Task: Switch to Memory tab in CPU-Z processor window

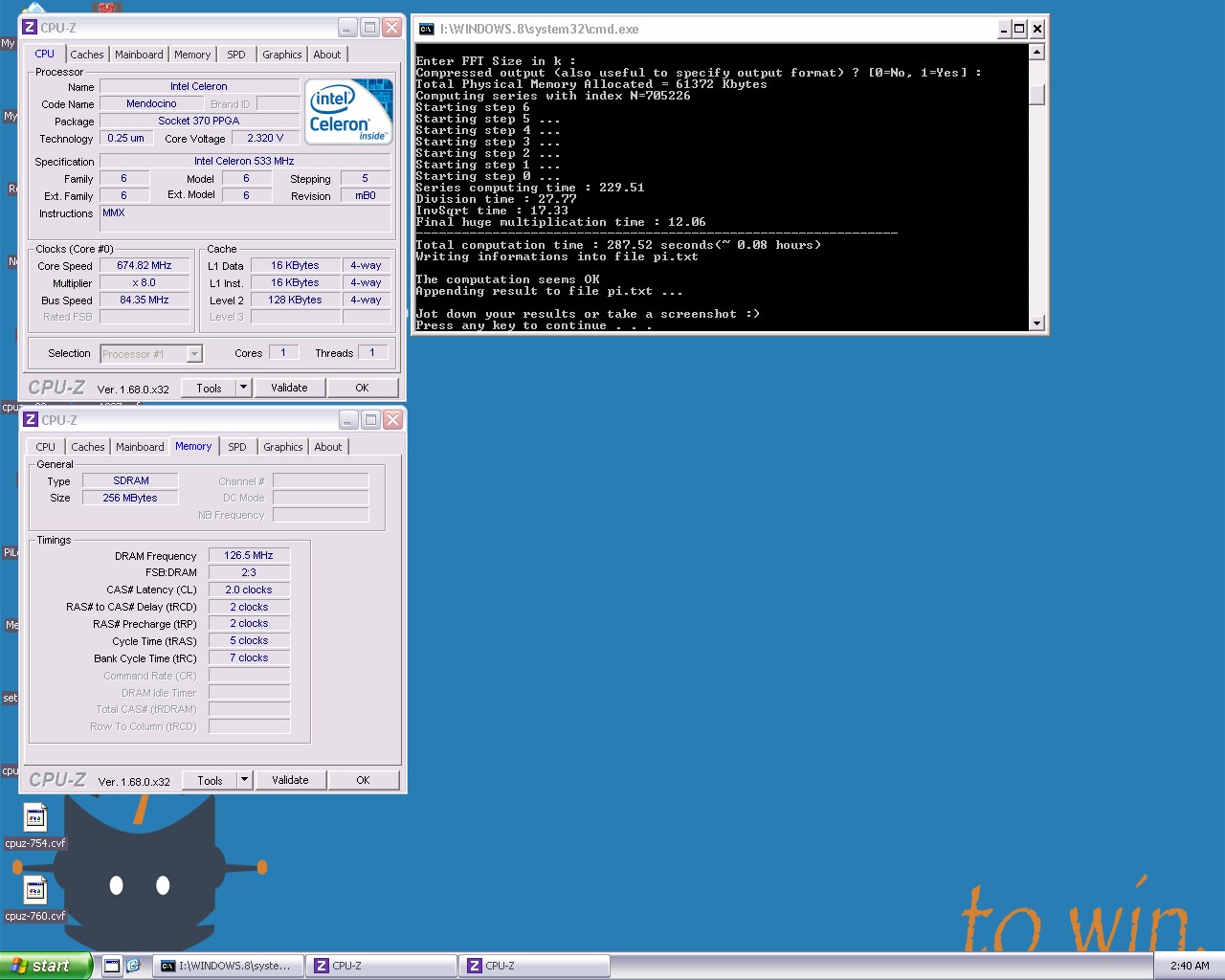Action: (x=192, y=55)
